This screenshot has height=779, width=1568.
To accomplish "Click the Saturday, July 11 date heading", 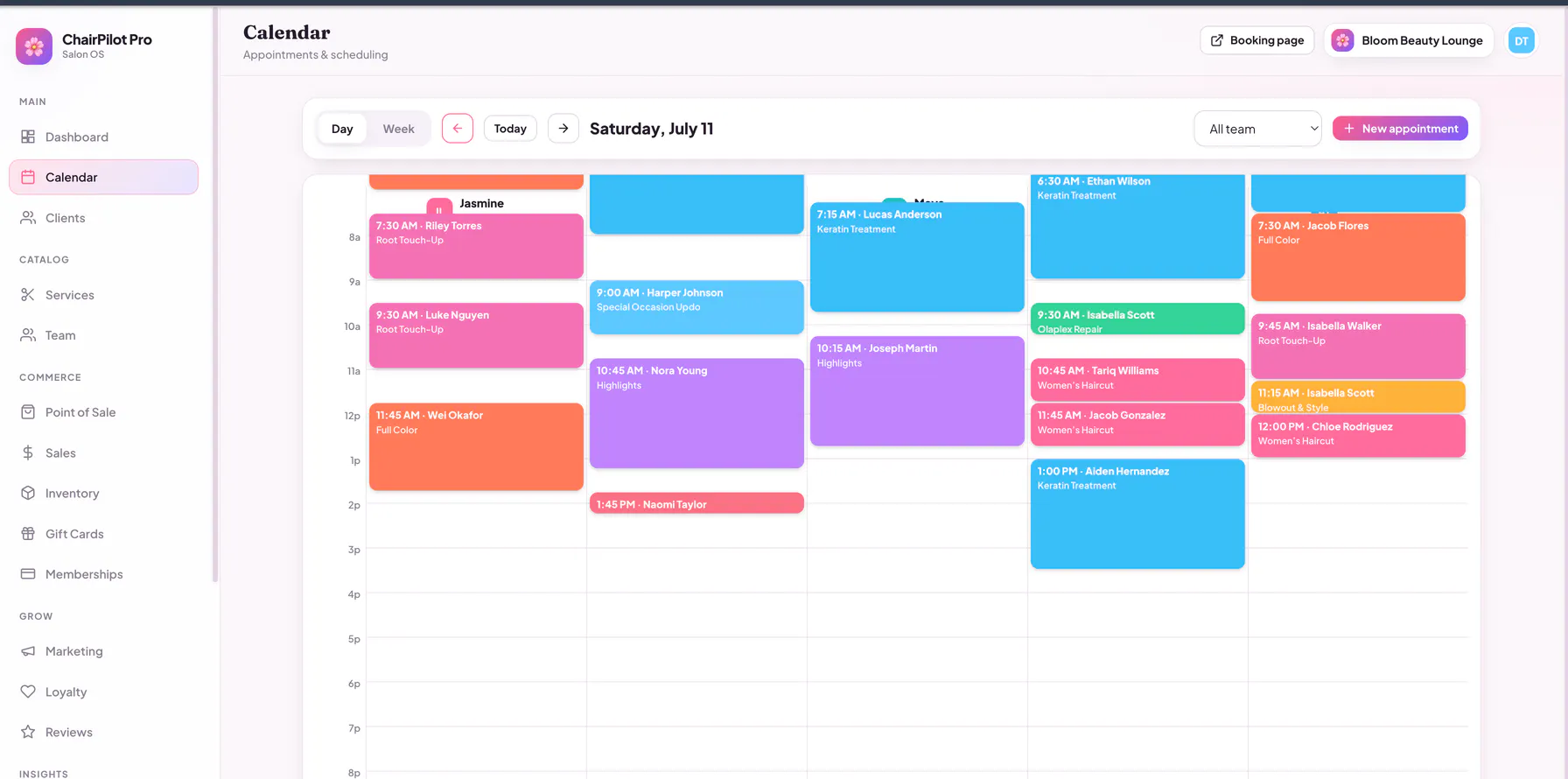I will click(x=652, y=129).
